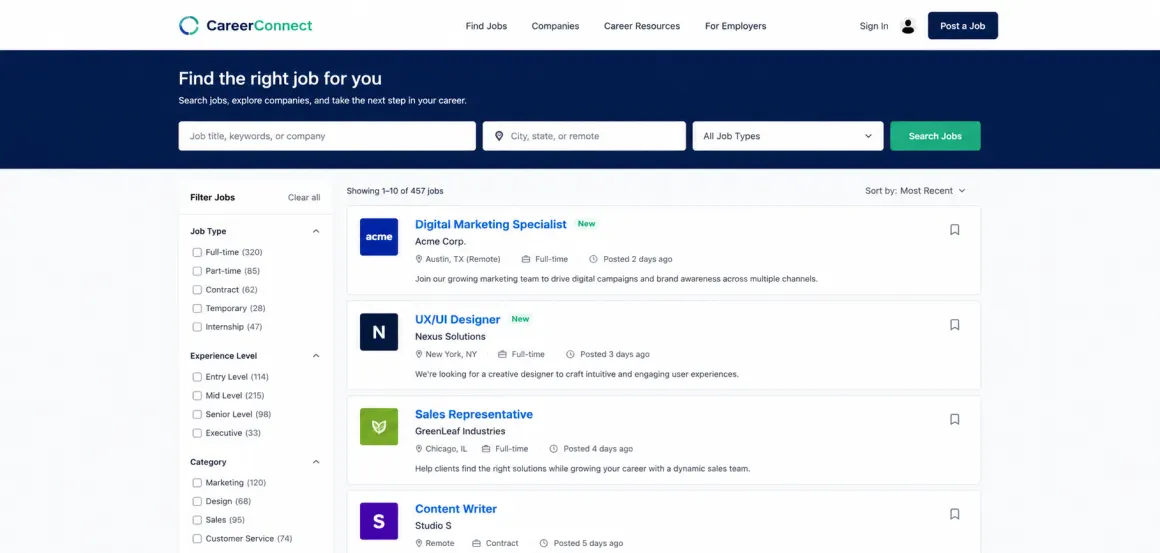1160x553 pixels.
Task: Check the Entry Level (114) filter
Action: tap(197, 377)
